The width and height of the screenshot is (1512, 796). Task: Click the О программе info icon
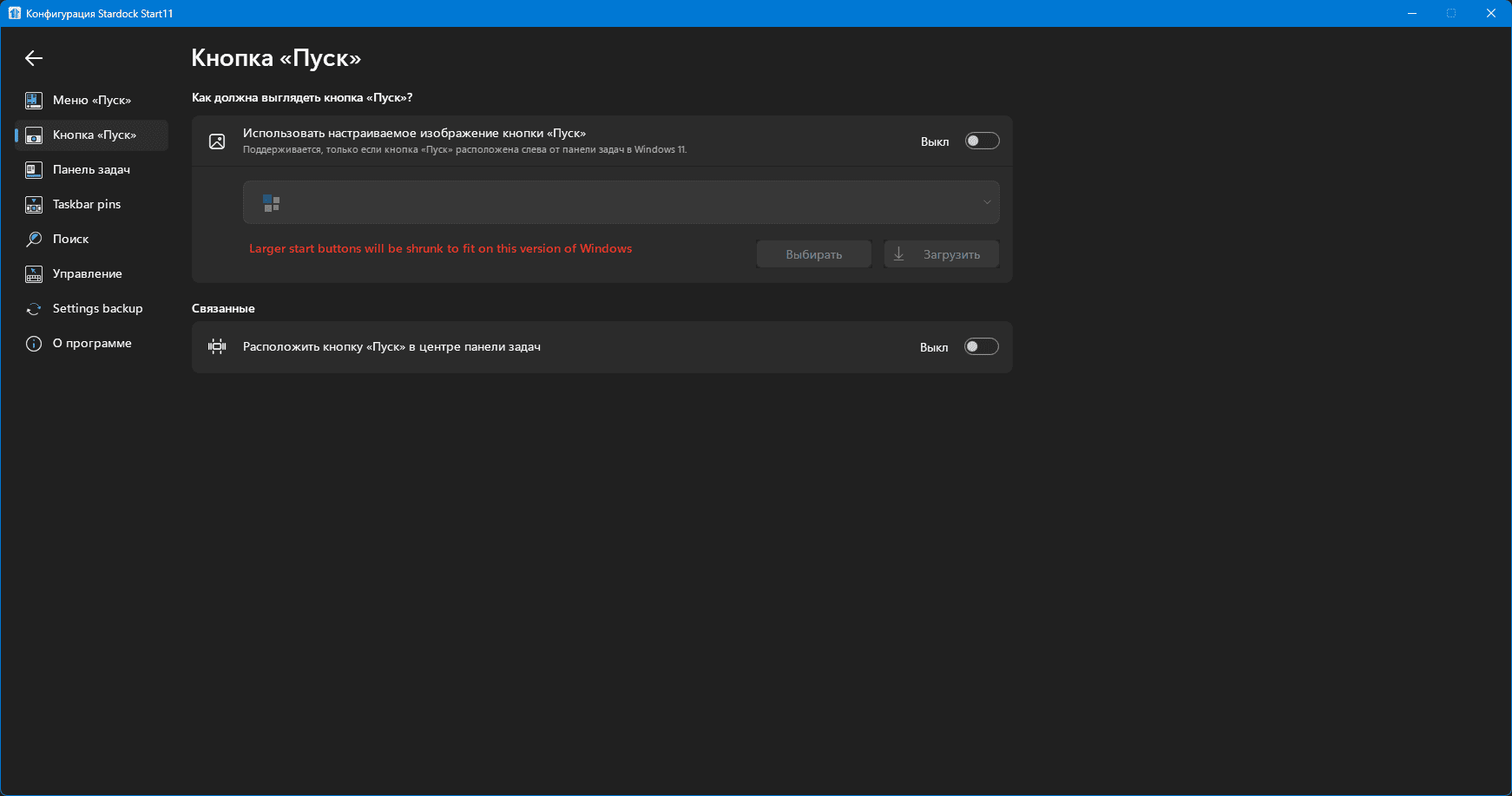(34, 344)
